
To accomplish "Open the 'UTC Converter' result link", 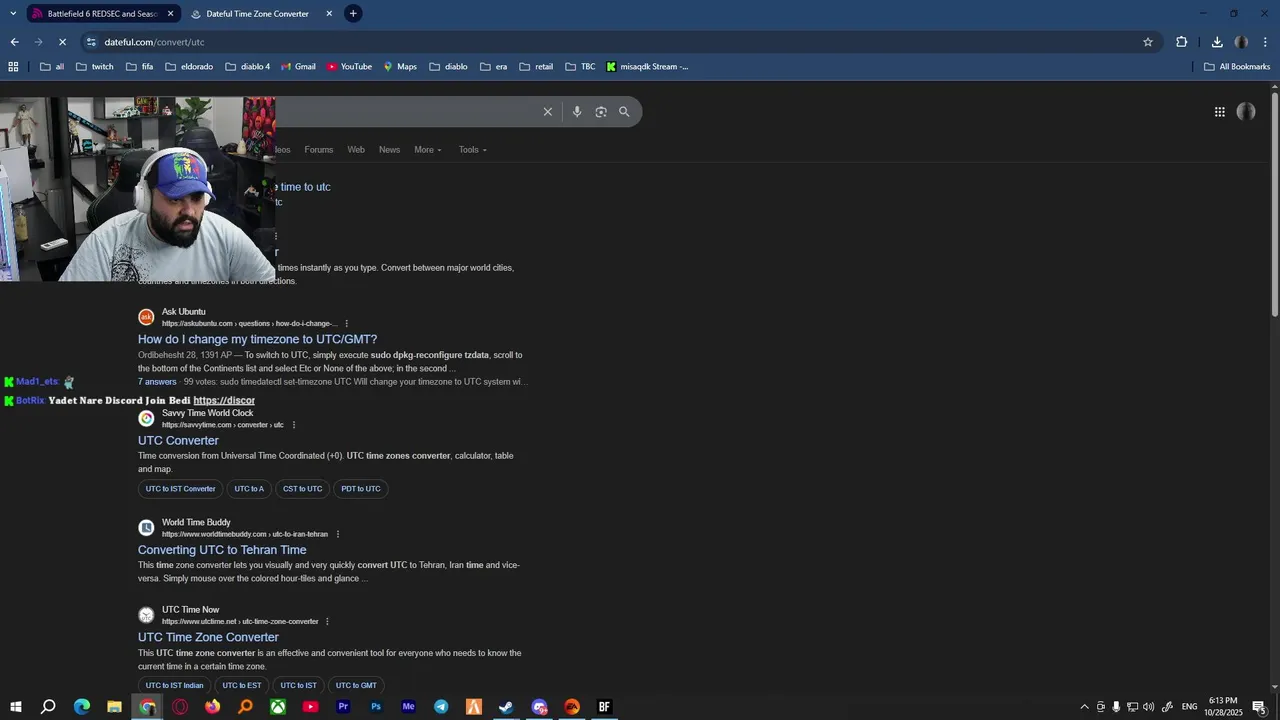I will pyautogui.click(x=178, y=441).
